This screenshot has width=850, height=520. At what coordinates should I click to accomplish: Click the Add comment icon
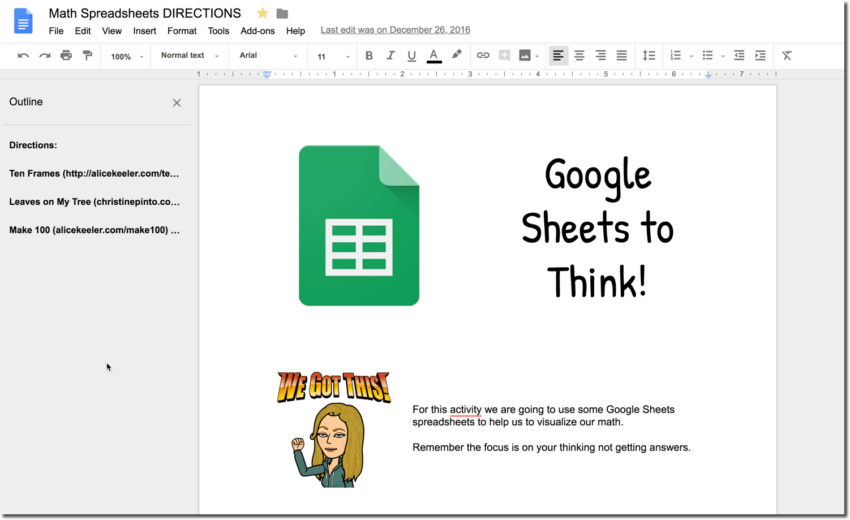(x=504, y=55)
